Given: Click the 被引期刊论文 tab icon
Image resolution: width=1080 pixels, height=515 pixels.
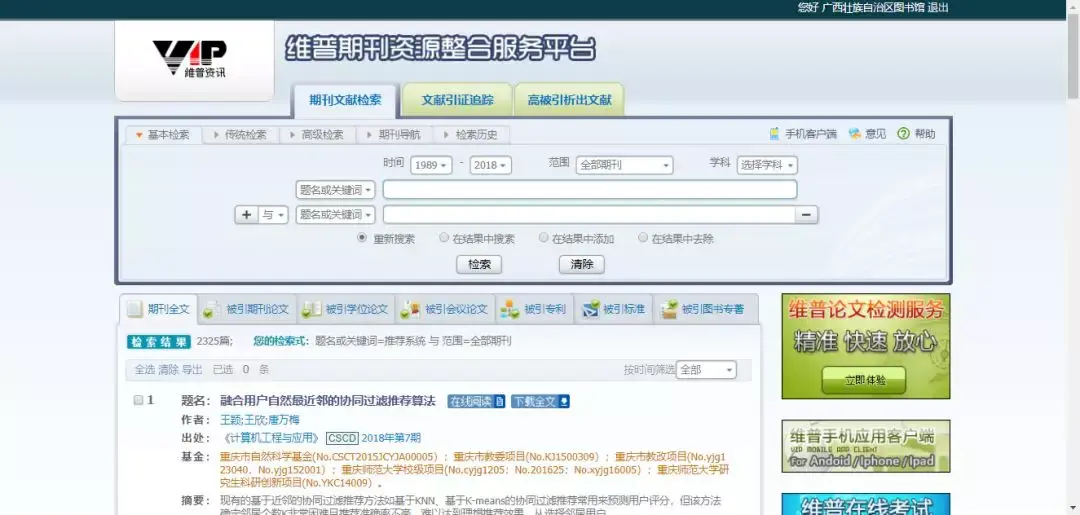Looking at the screenshot, I should 212,311.
